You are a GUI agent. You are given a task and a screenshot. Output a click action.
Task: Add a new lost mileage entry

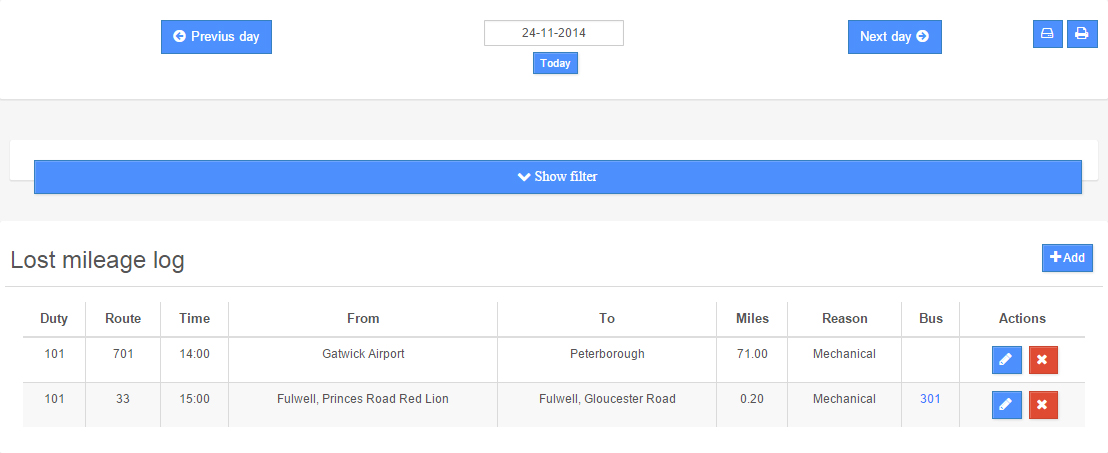1067,258
